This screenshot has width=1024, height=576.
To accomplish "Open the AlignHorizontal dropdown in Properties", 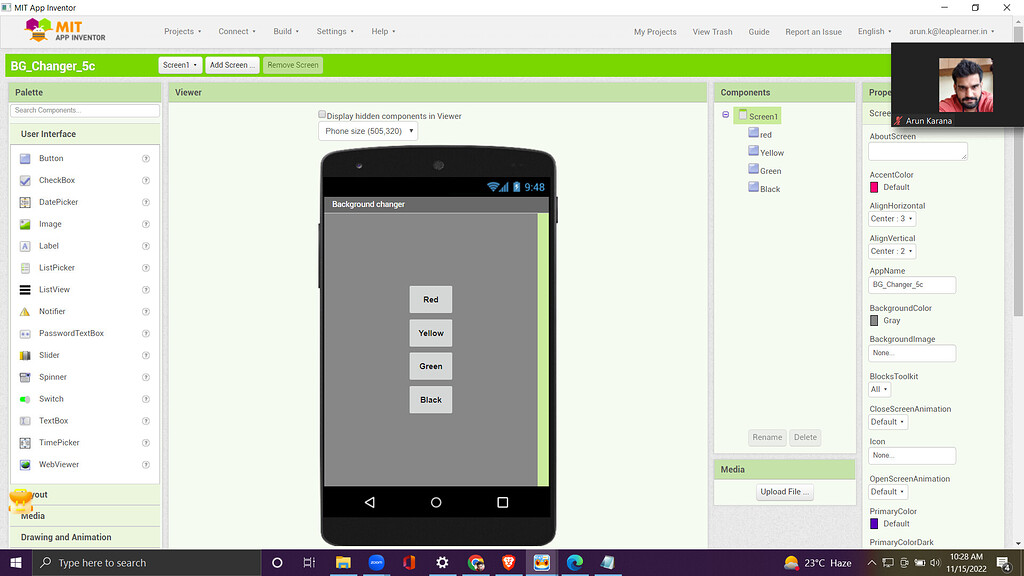I will click(891, 218).
